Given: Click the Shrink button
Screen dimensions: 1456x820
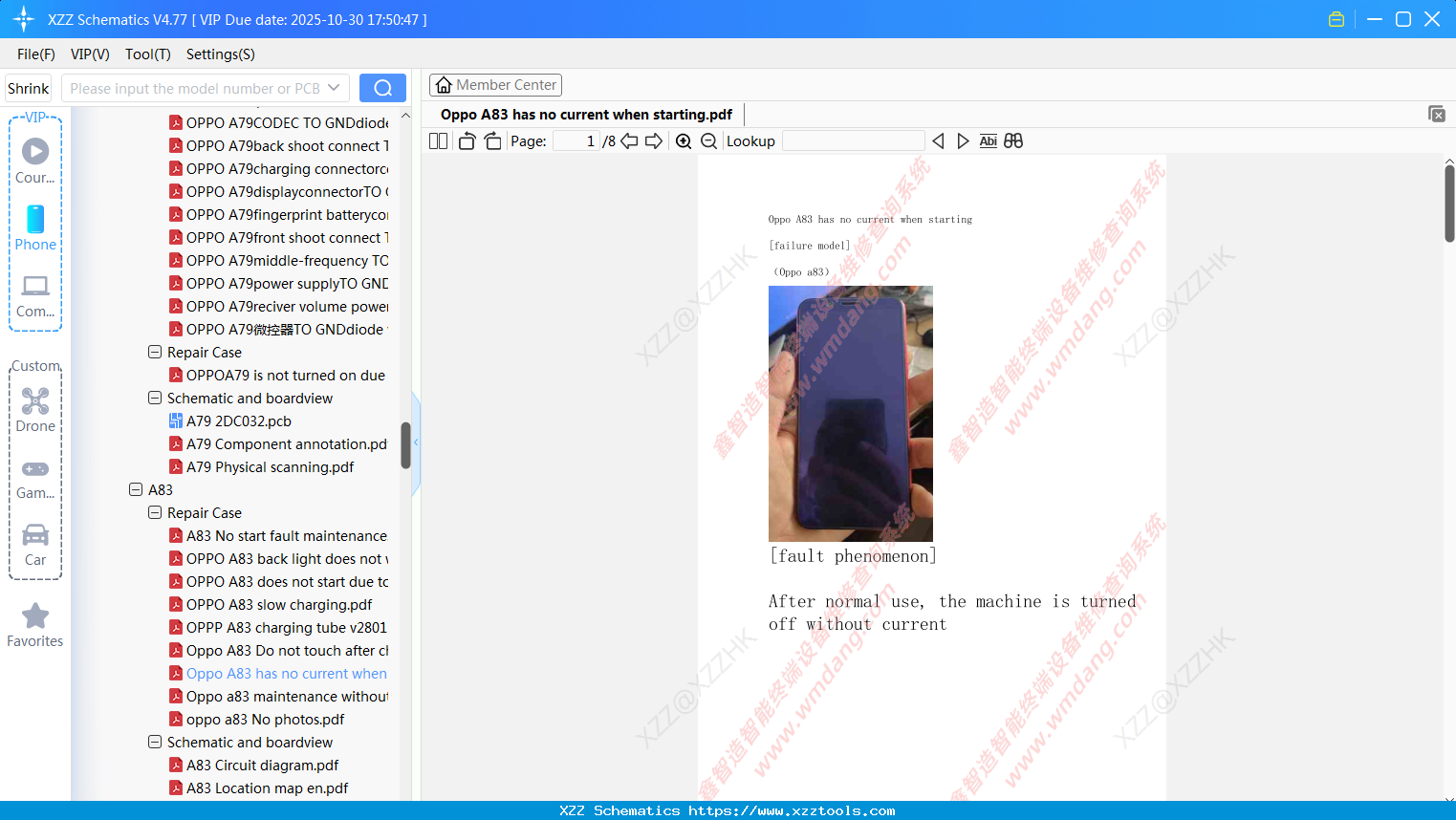Looking at the screenshot, I should 29,88.
